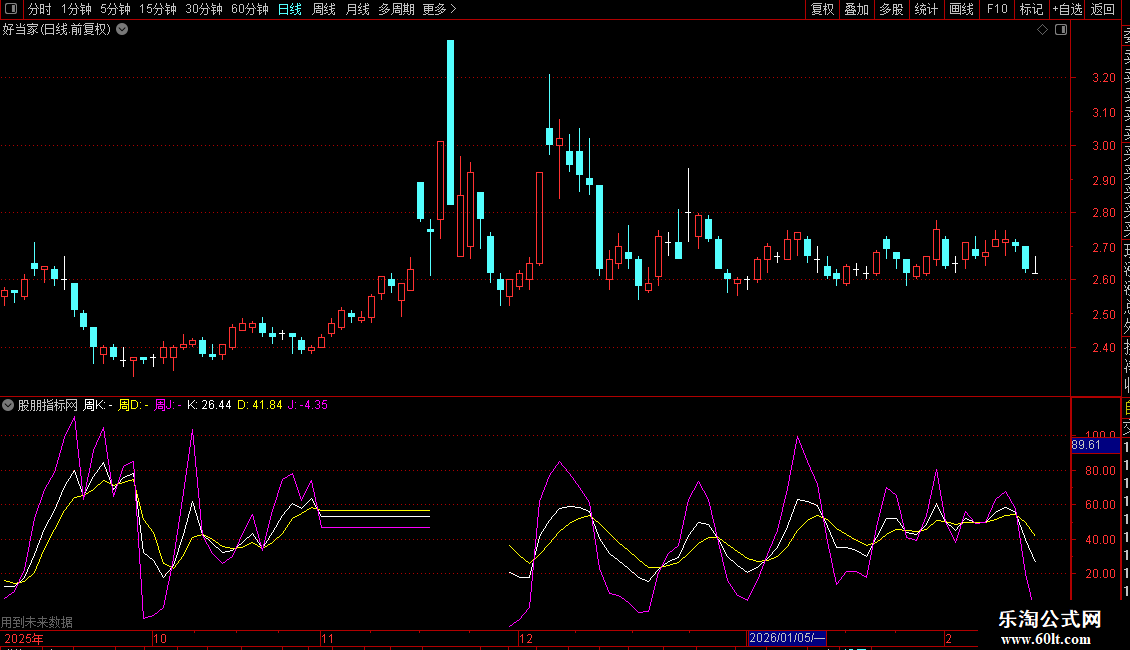Click the K: 26.44 value

click(209, 405)
